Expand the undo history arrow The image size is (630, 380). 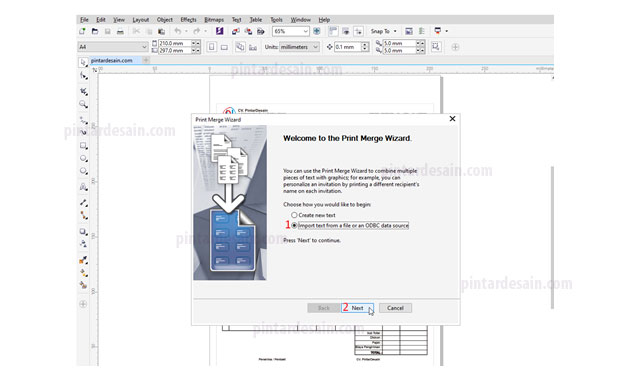coord(186,31)
